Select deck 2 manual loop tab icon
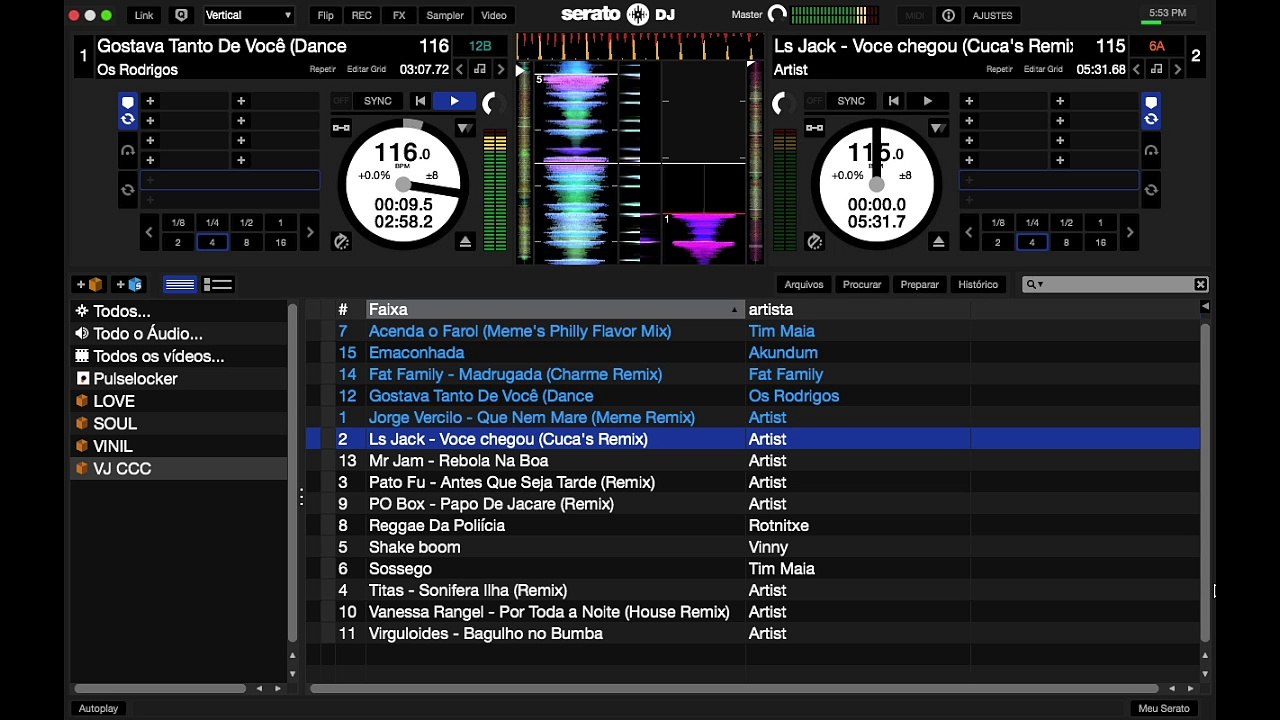This screenshot has height=720, width=1280. pos(1151,189)
